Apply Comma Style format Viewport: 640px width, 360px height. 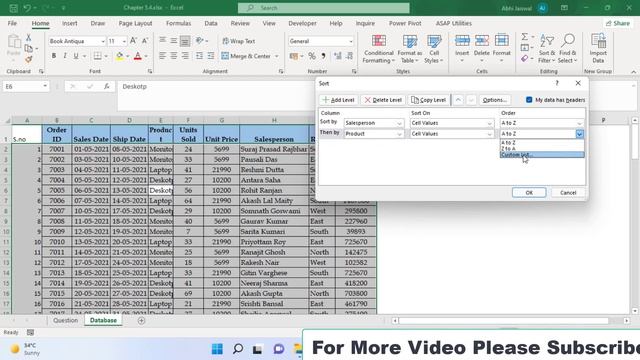click(323, 56)
